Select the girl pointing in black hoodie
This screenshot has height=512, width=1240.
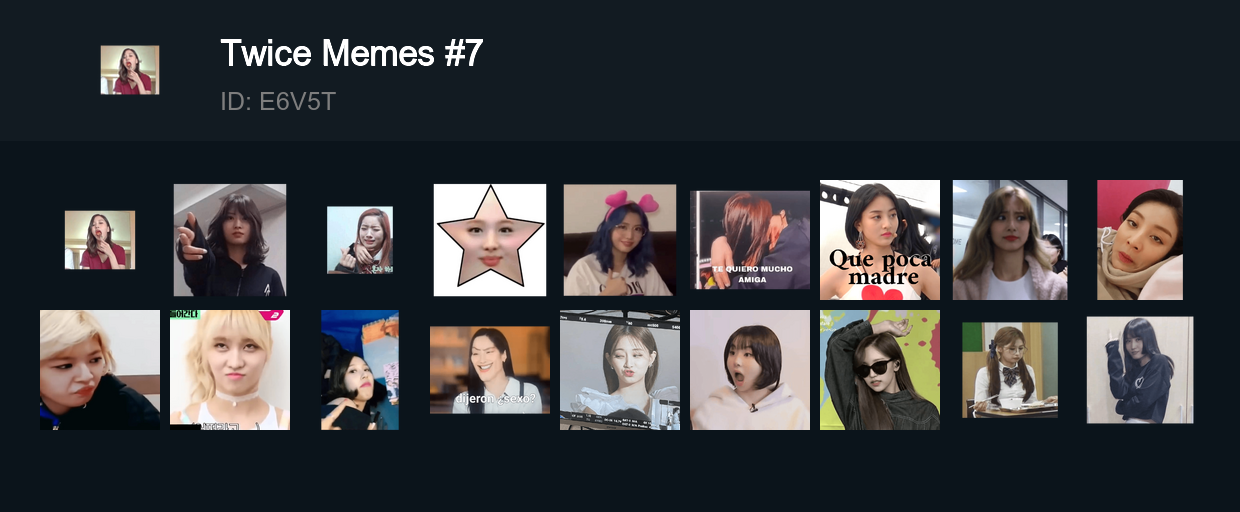pyautogui.click(x=230, y=240)
